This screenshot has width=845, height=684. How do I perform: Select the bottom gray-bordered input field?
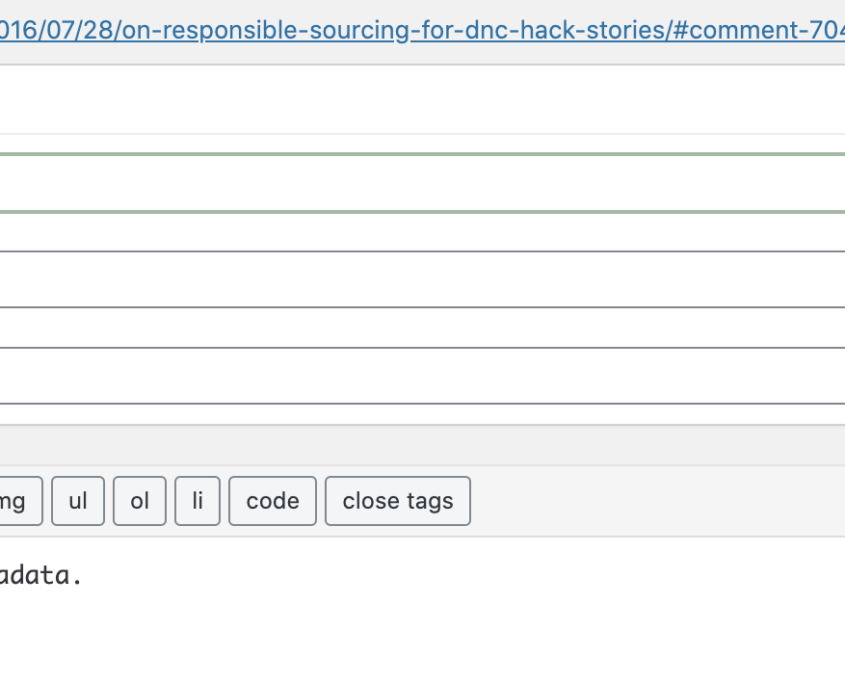click(x=422, y=376)
